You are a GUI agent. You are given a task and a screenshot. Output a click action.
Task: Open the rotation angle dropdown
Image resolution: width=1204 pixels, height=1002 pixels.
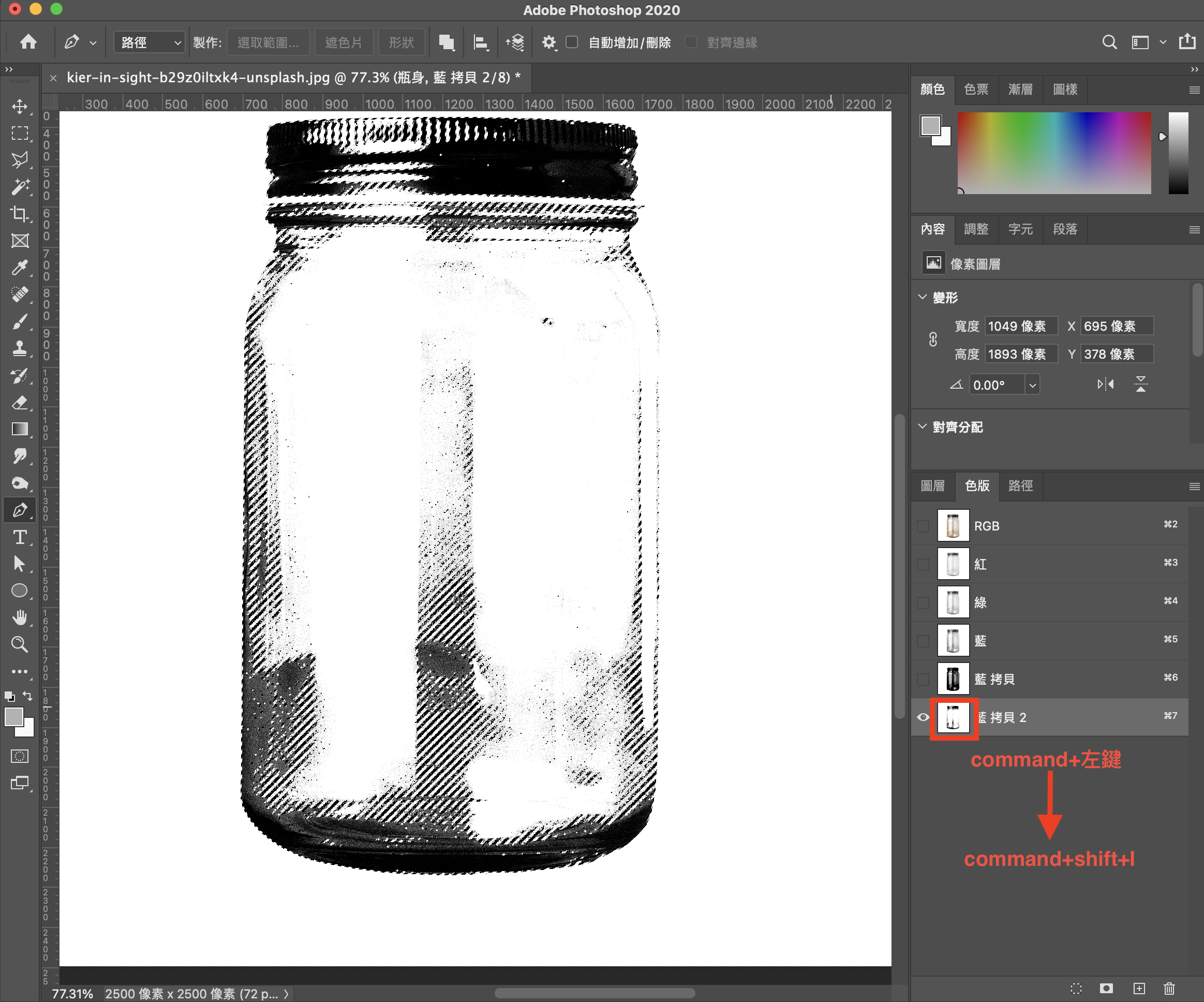click(x=1033, y=385)
